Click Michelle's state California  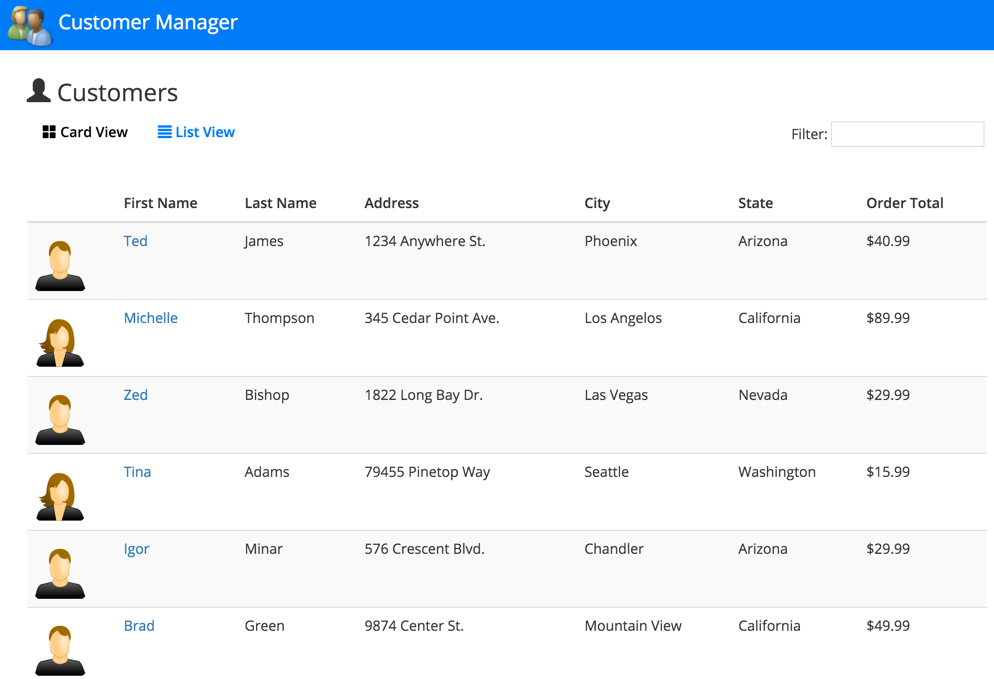pos(769,318)
